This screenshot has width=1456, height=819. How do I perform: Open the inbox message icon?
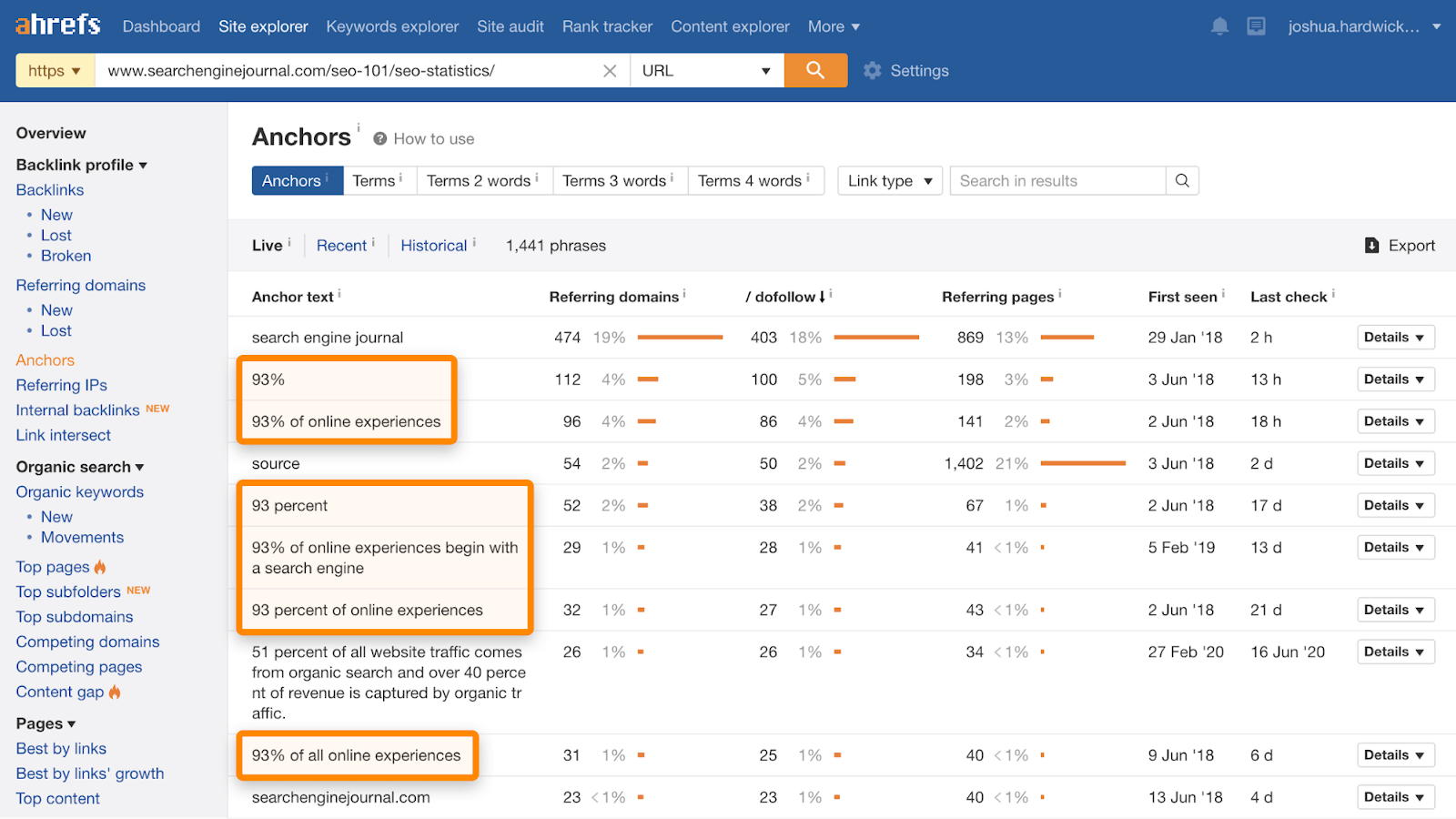1257,25
